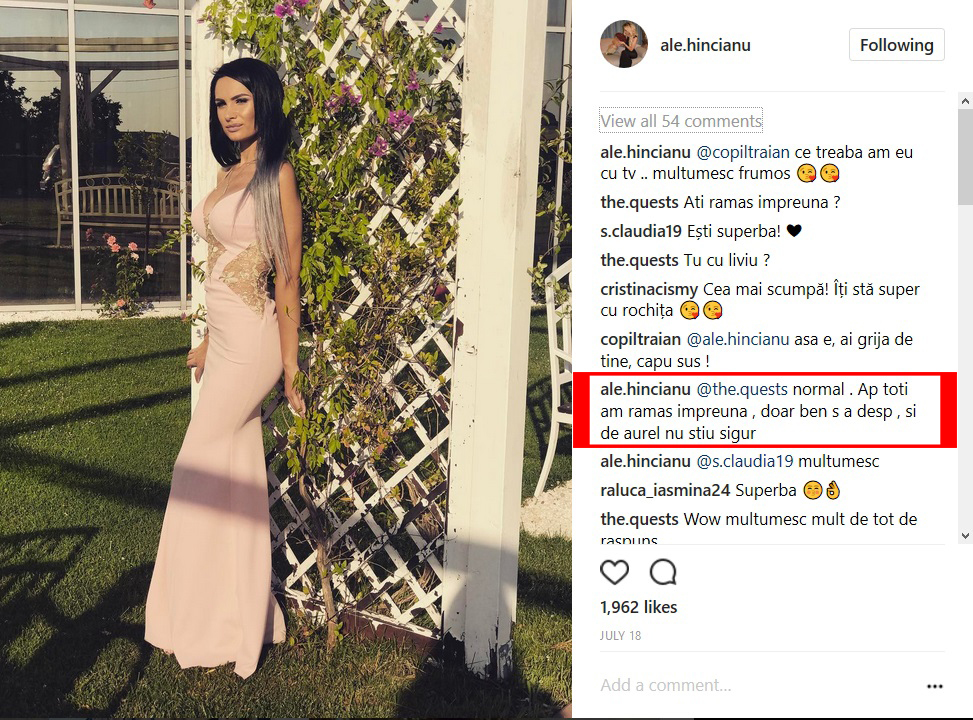Open the @copiltraian mention link
The image size is (973, 720).
pyautogui.click(x=743, y=153)
